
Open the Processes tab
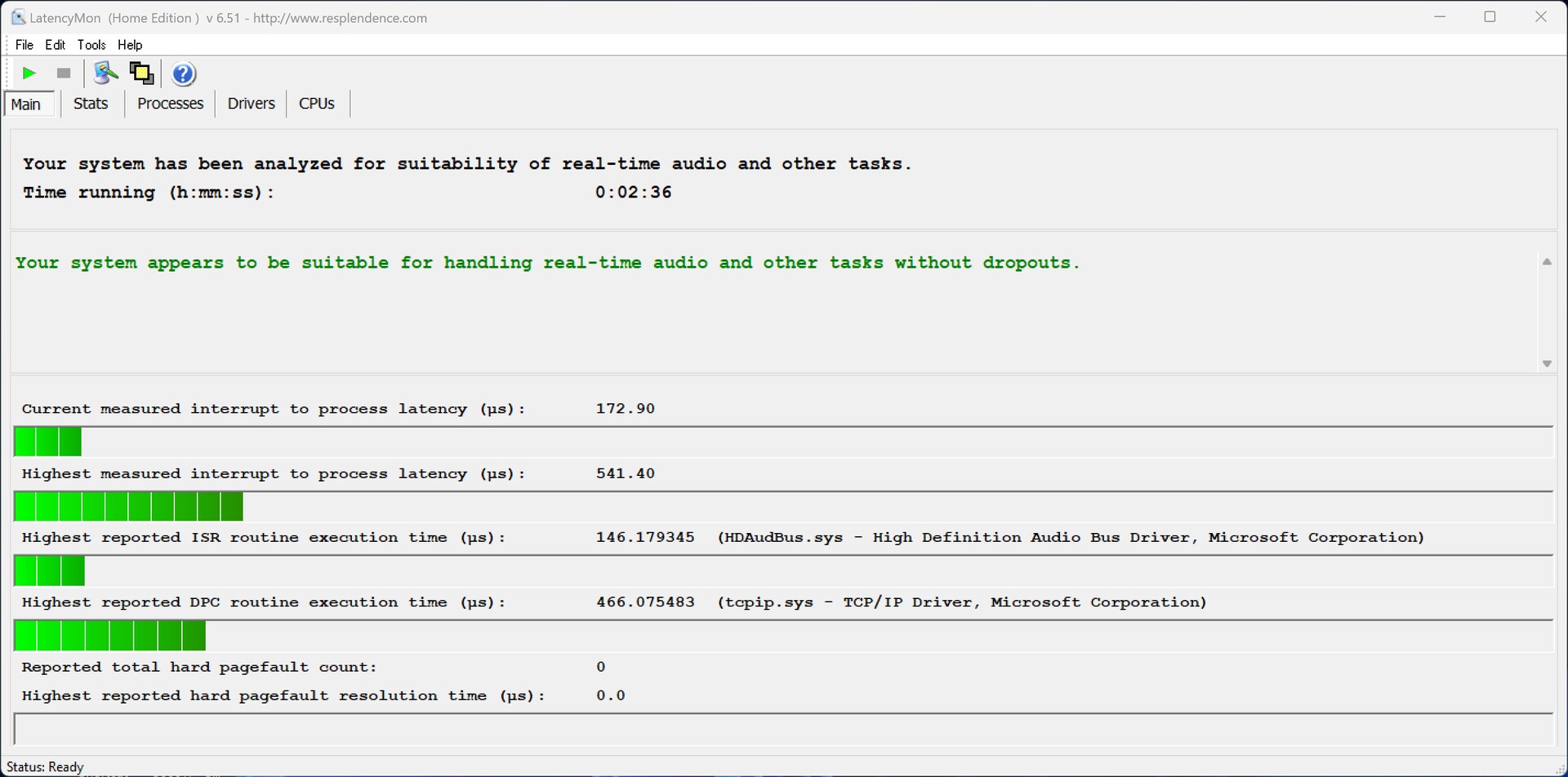(170, 104)
